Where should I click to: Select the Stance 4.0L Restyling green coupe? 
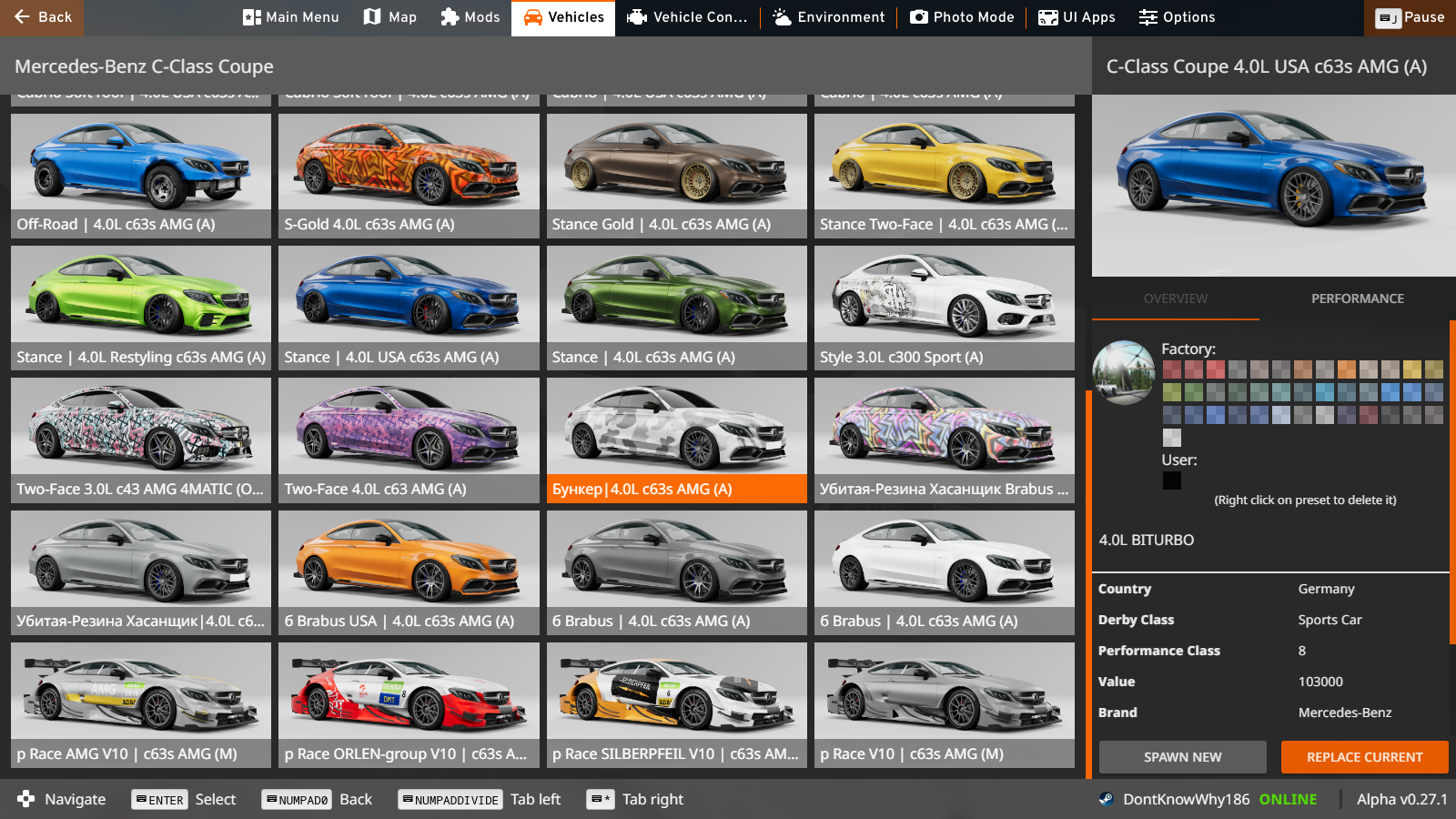tap(141, 308)
